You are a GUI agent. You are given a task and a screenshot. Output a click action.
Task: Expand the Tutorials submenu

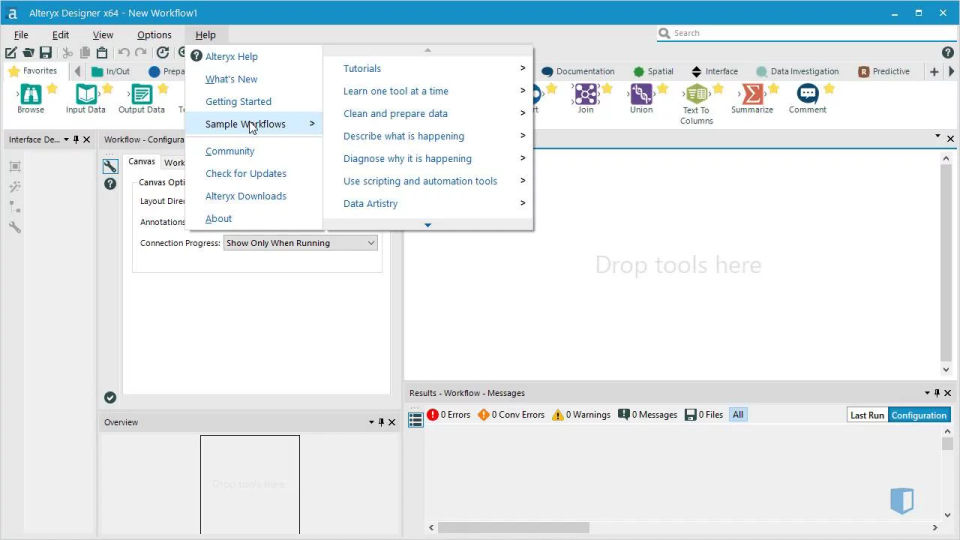[429, 69]
